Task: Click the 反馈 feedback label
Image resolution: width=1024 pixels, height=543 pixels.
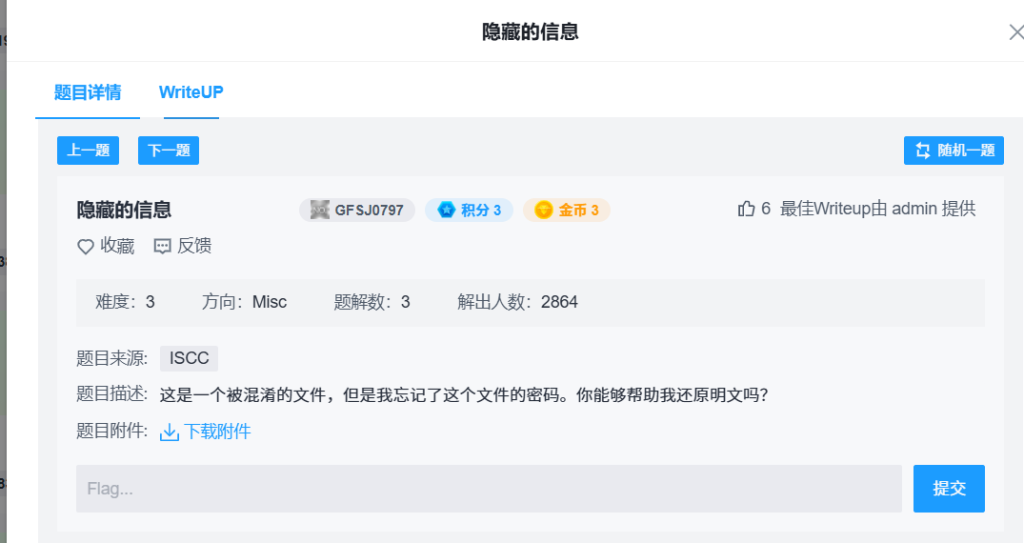Action: point(194,246)
